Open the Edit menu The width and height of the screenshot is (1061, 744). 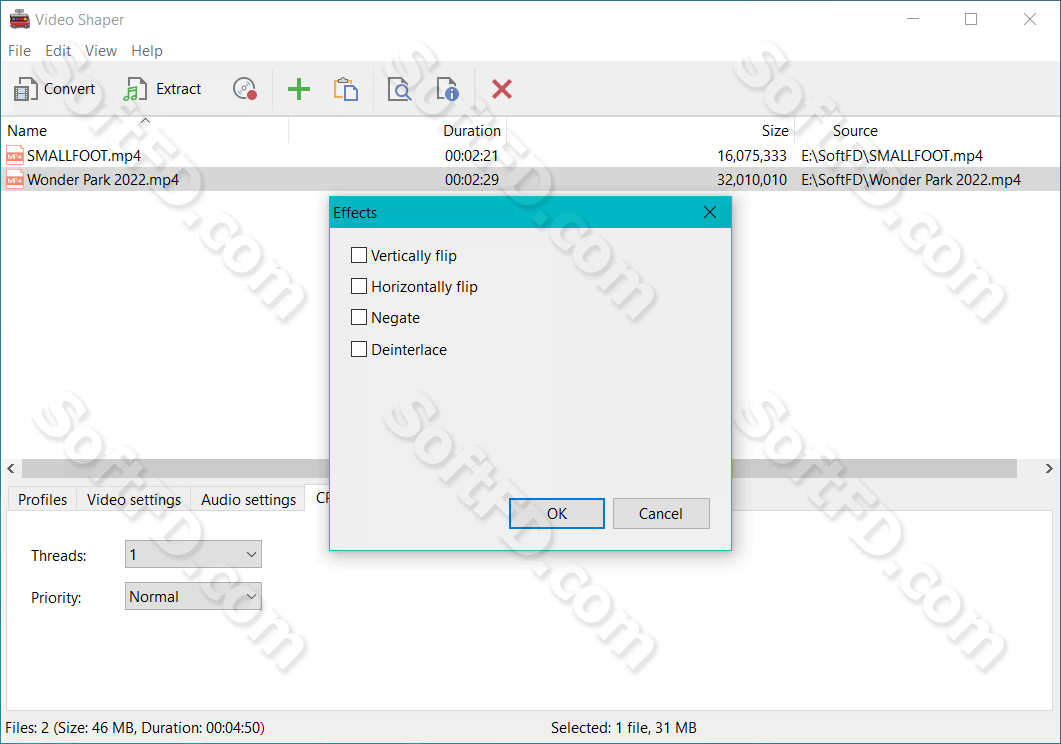coord(58,51)
